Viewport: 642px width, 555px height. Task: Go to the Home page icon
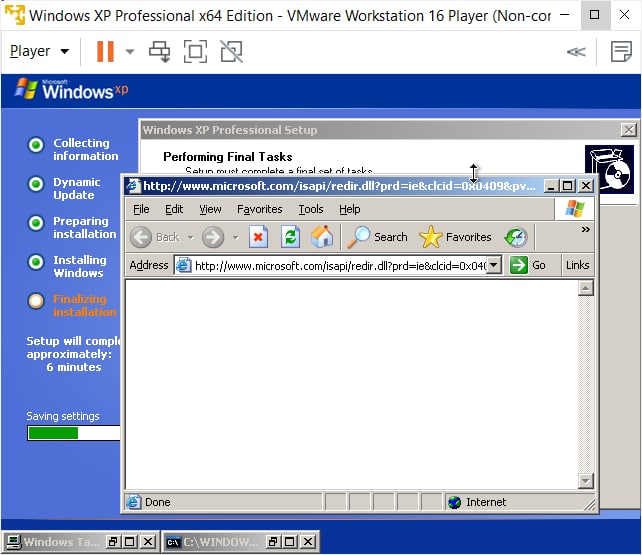[x=322, y=237]
